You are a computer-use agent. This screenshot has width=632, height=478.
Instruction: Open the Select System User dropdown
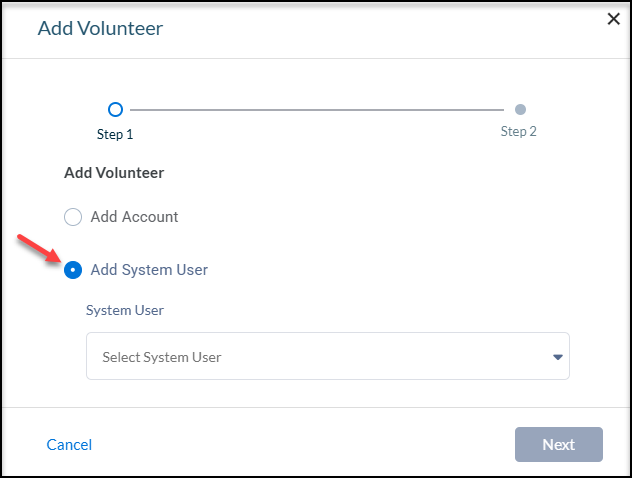(328, 356)
